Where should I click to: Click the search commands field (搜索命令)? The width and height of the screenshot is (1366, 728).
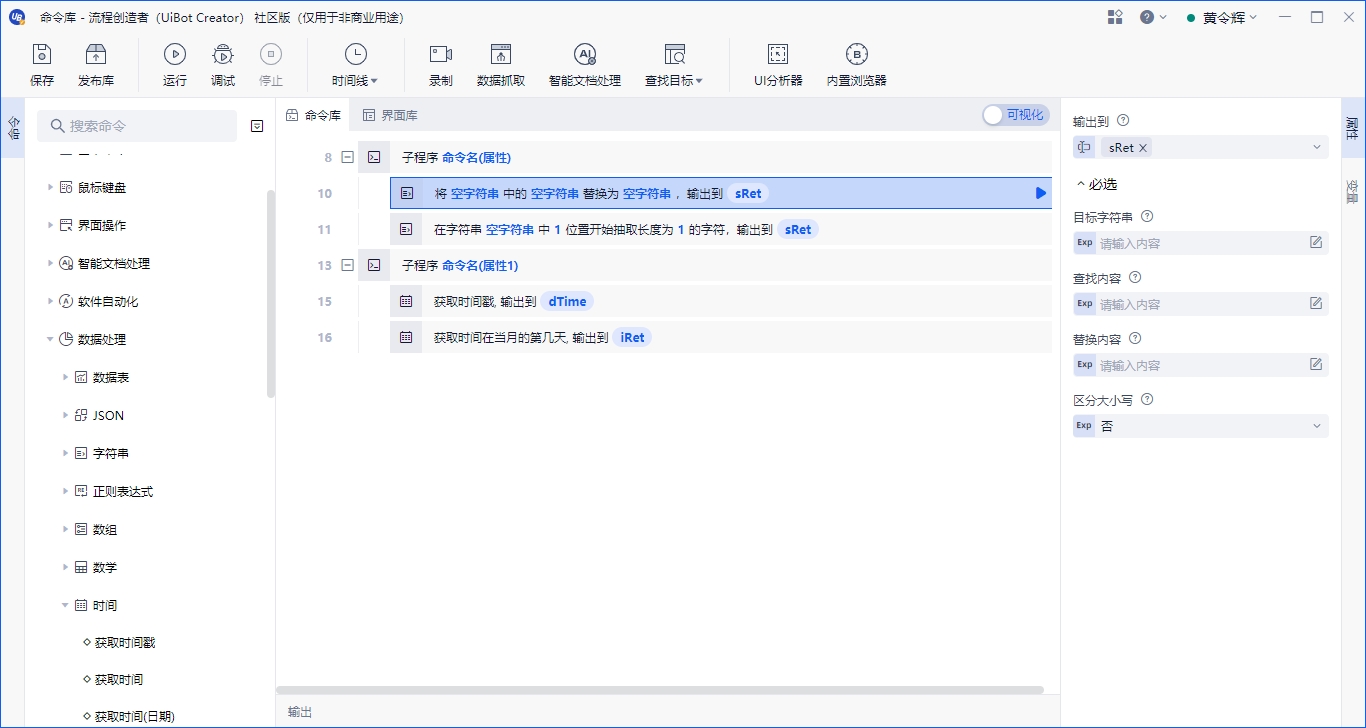click(137, 126)
